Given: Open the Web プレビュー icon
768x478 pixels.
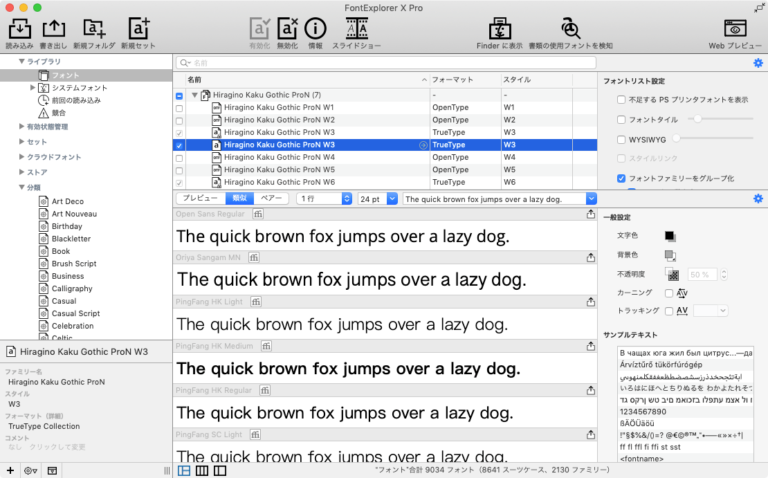Looking at the screenshot, I should 735,29.
